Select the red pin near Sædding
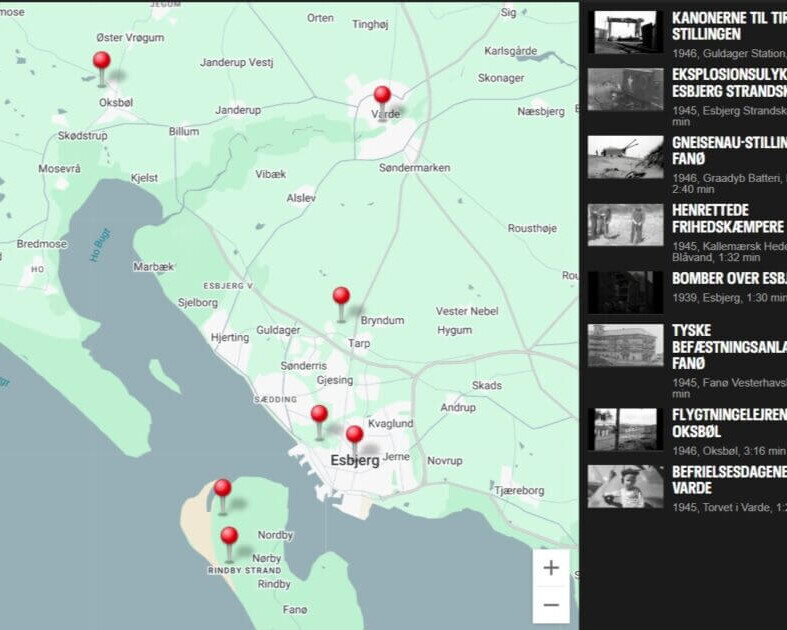Image resolution: width=787 pixels, height=630 pixels. 319,416
